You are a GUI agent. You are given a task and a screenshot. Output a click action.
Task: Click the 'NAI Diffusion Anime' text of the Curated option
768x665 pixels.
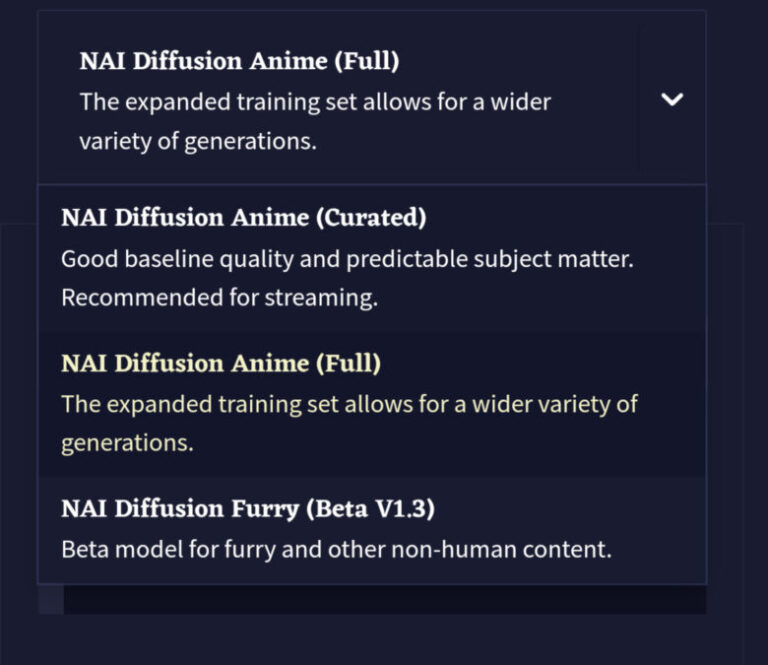pos(183,217)
